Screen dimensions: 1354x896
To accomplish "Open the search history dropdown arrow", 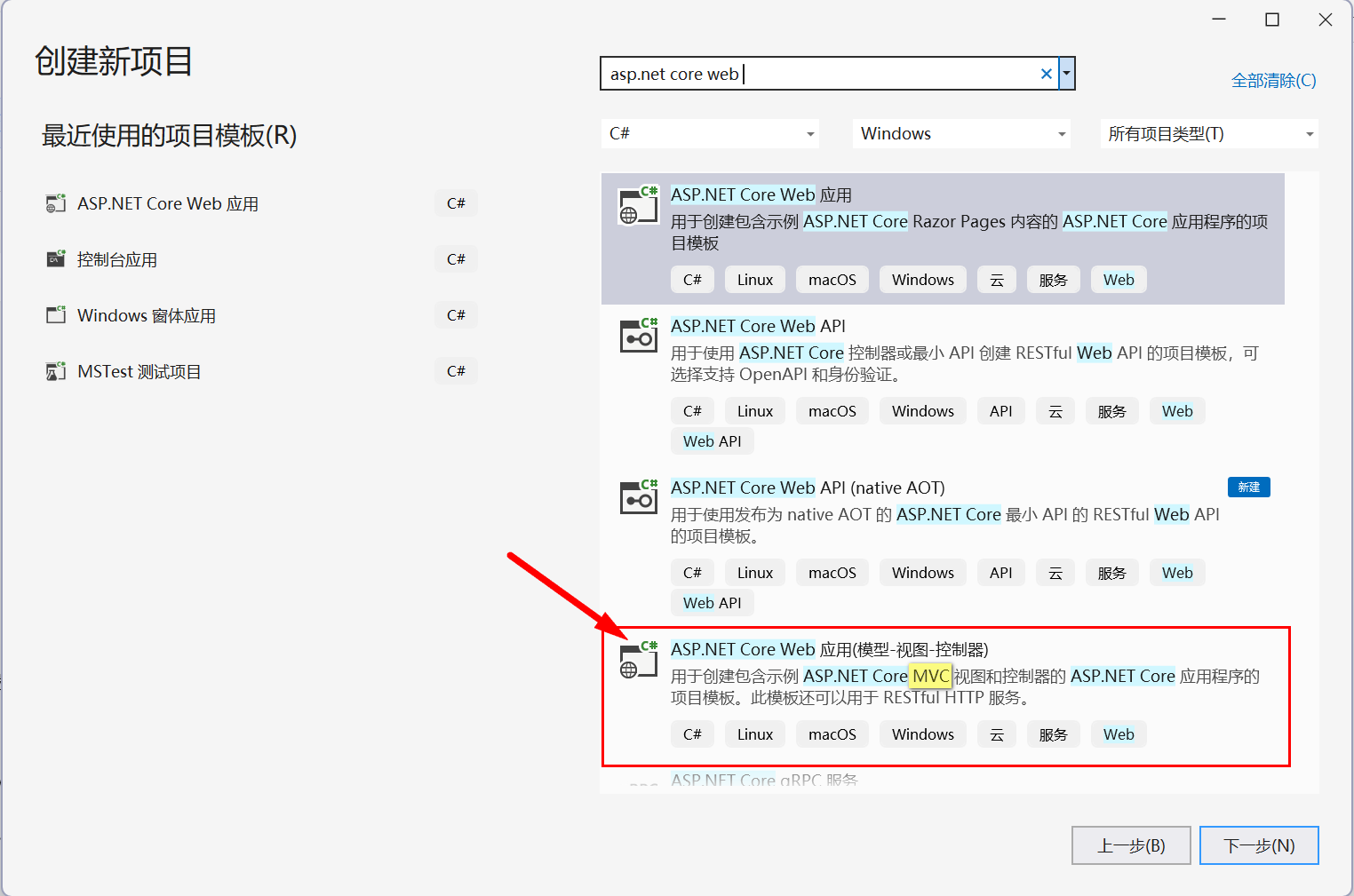I will (1067, 74).
